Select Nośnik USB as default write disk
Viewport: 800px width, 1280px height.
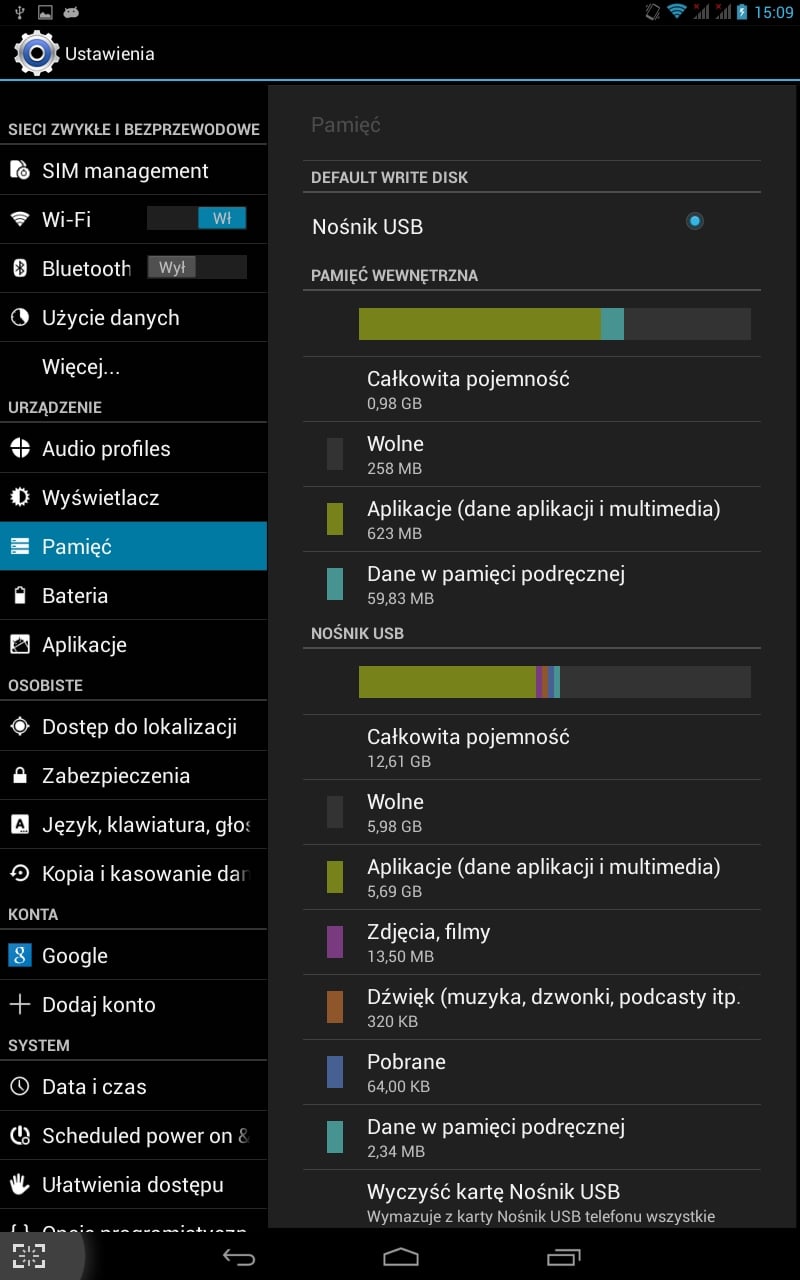[x=695, y=221]
